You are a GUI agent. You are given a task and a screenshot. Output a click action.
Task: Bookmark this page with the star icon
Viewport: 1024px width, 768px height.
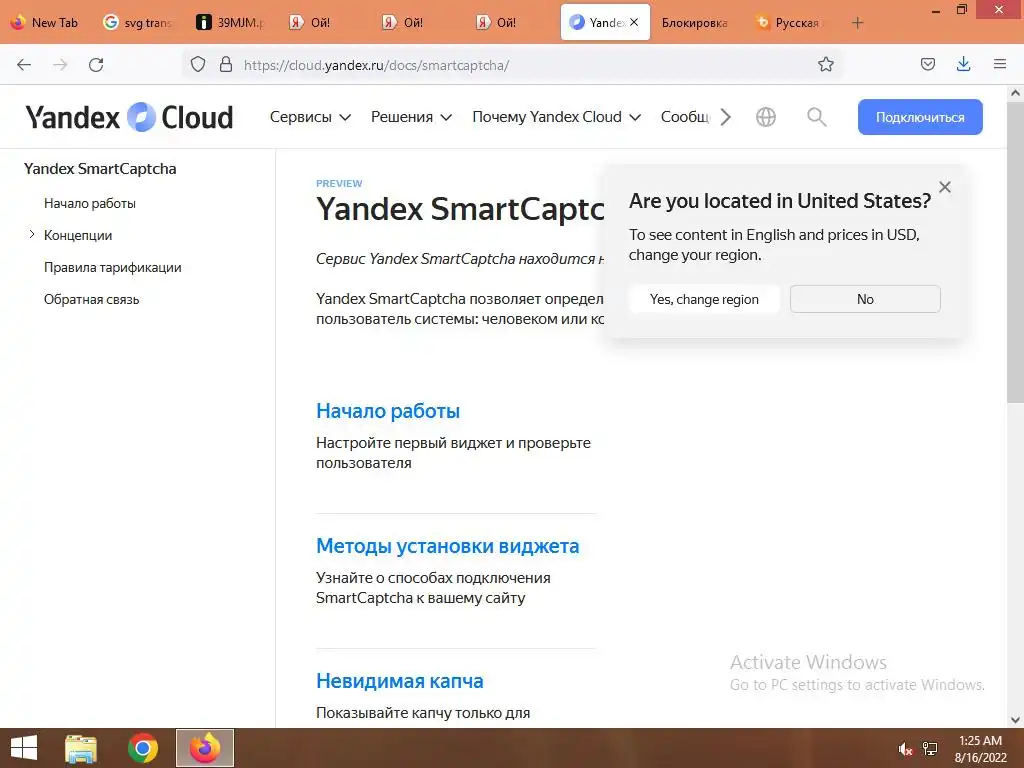pyautogui.click(x=825, y=64)
